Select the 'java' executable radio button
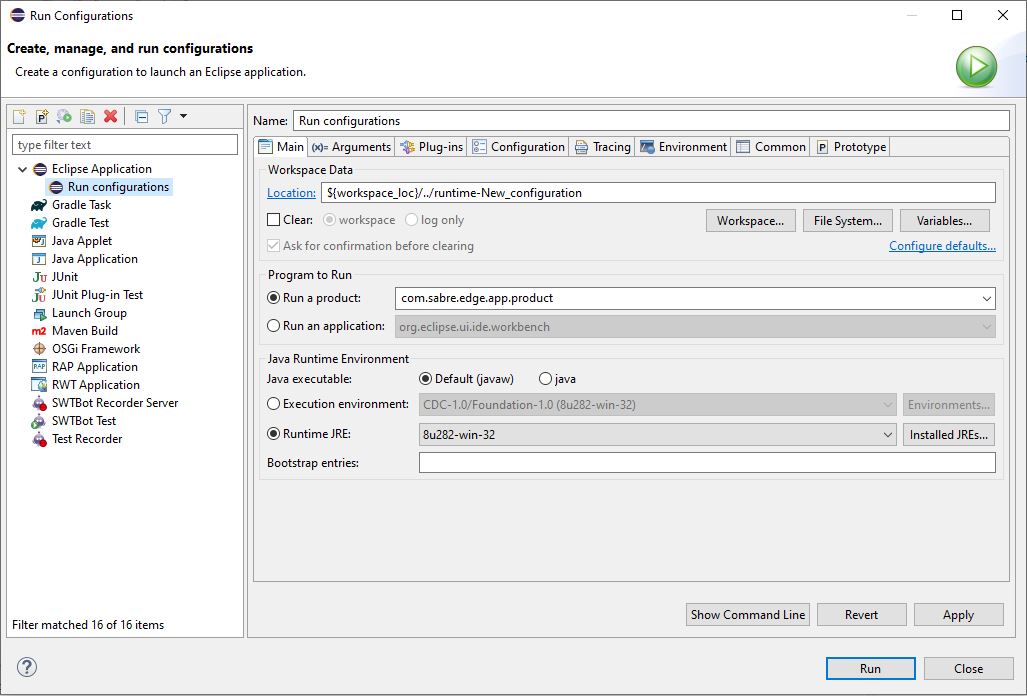This screenshot has width=1027, height=696. pyautogui.click(x=545, y=379)
